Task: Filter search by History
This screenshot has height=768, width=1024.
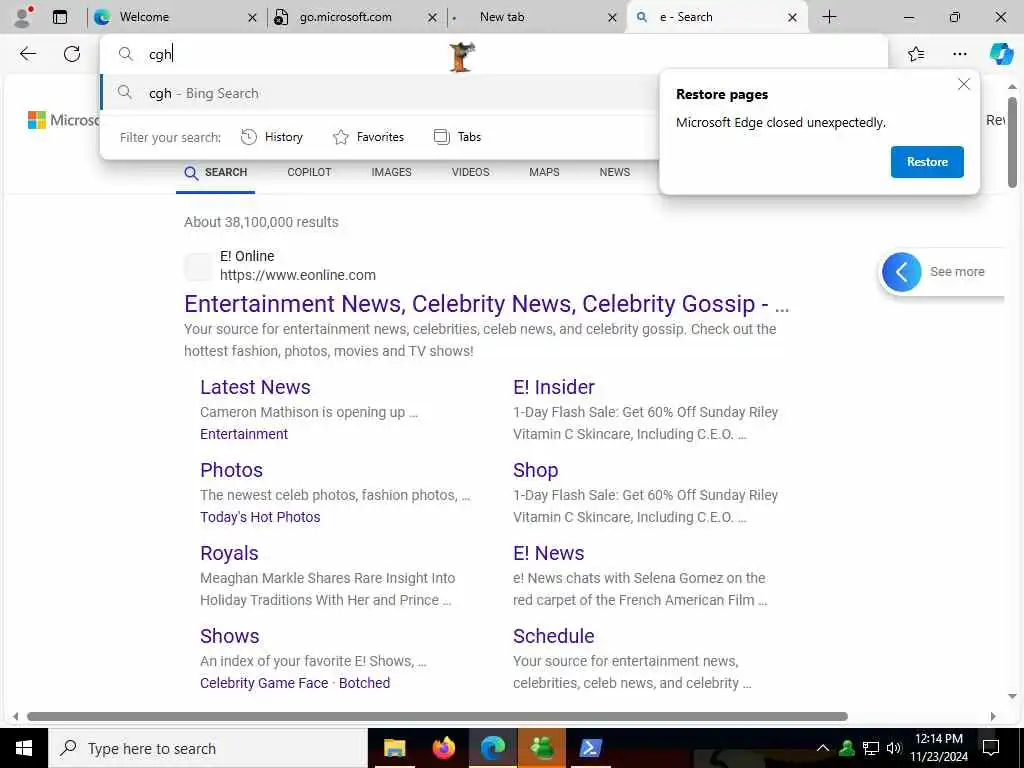Action: (272, 137)
